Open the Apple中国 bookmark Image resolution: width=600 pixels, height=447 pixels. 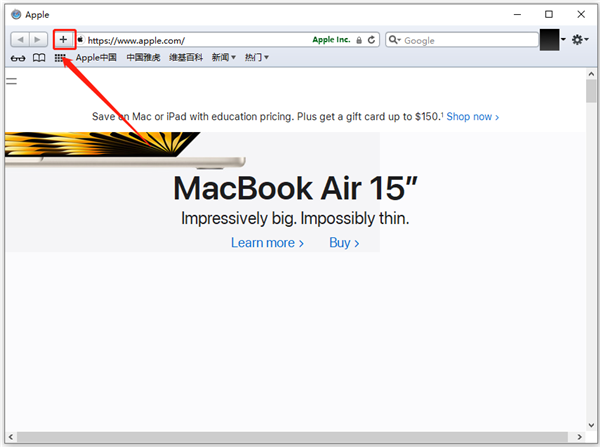pyautogui.click(x=96, y=58)
